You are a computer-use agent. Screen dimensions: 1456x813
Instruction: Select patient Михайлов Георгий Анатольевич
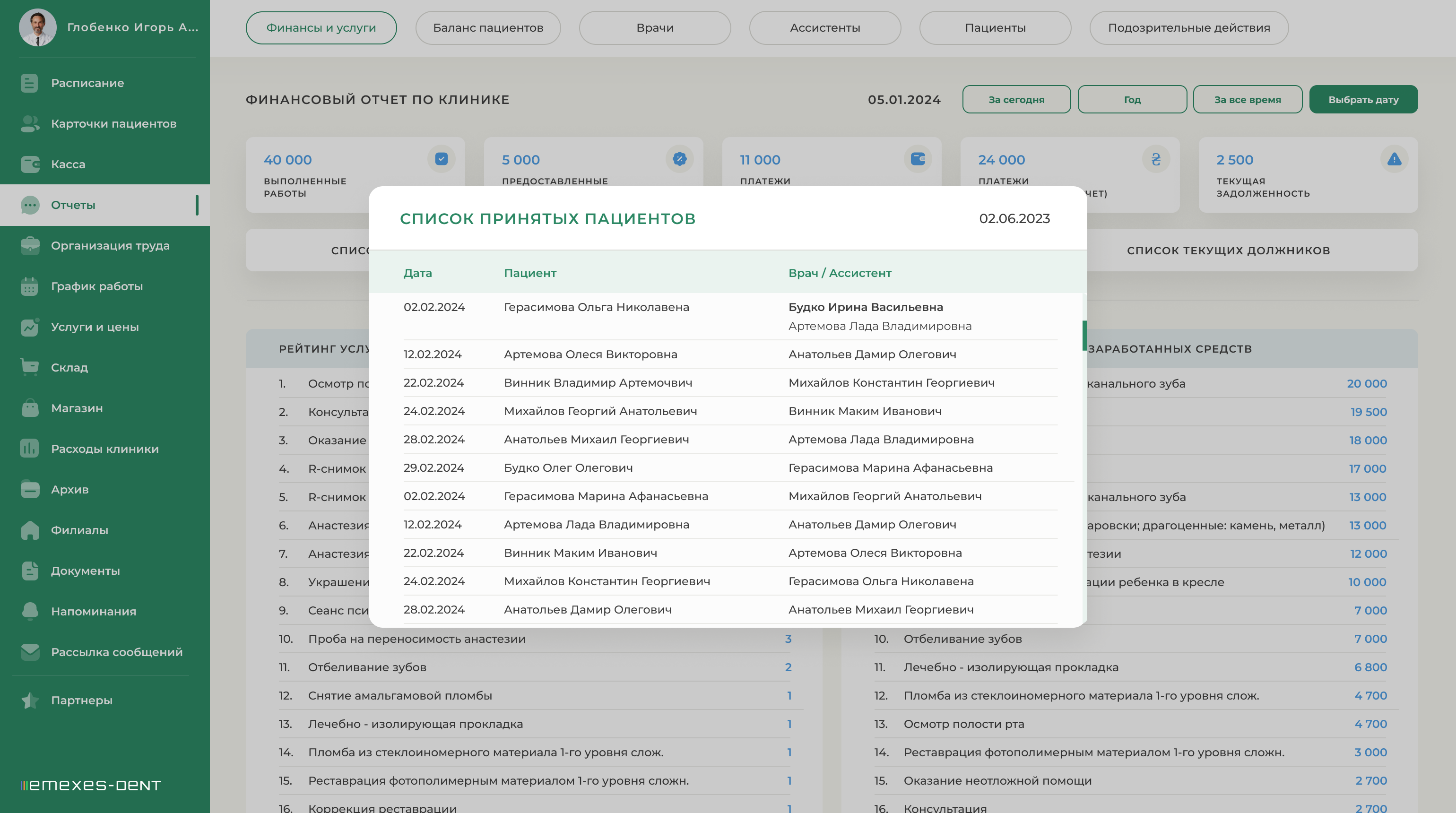tap(600, 411)
